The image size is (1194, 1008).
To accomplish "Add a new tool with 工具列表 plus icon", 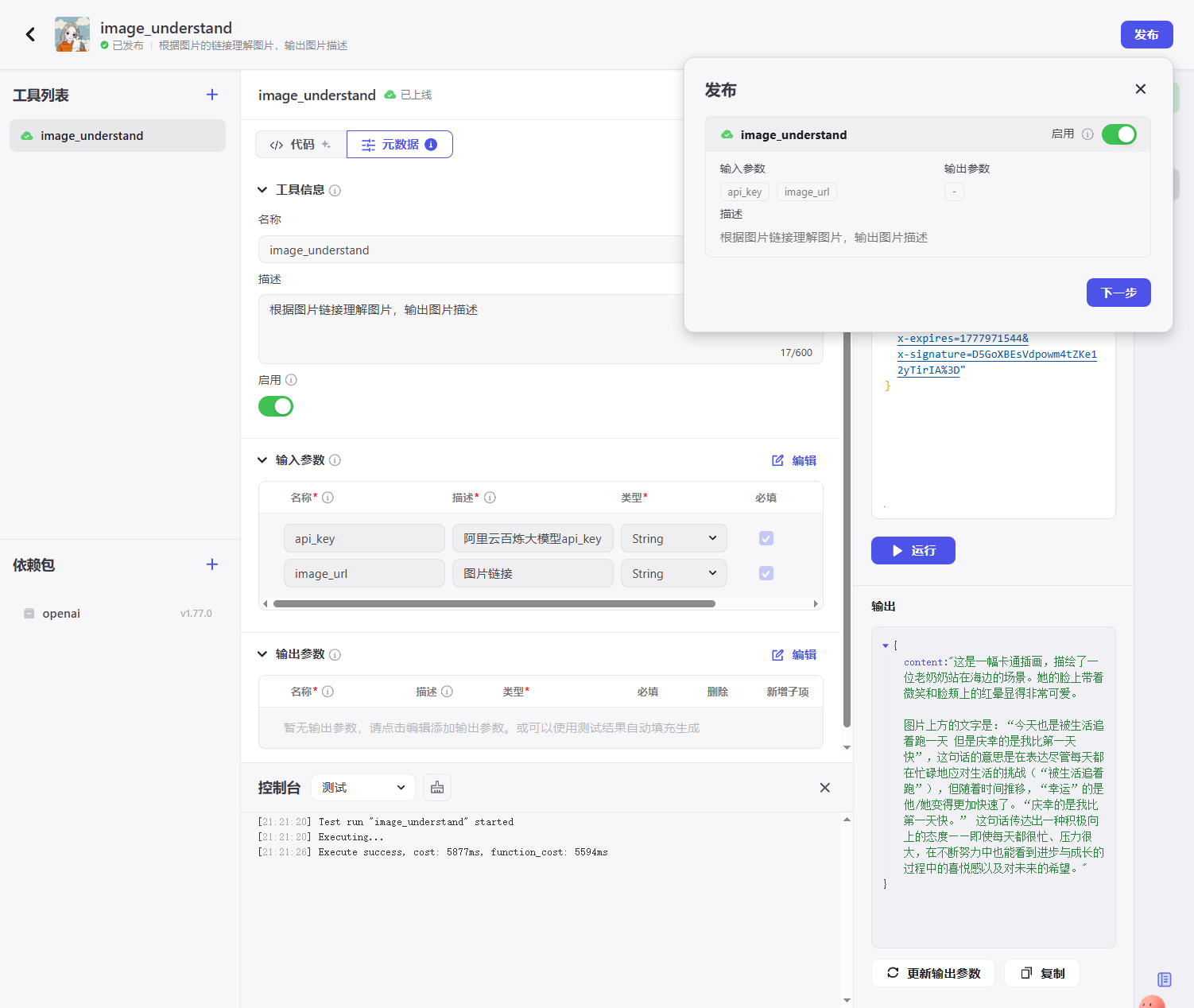I will (212, 95).
